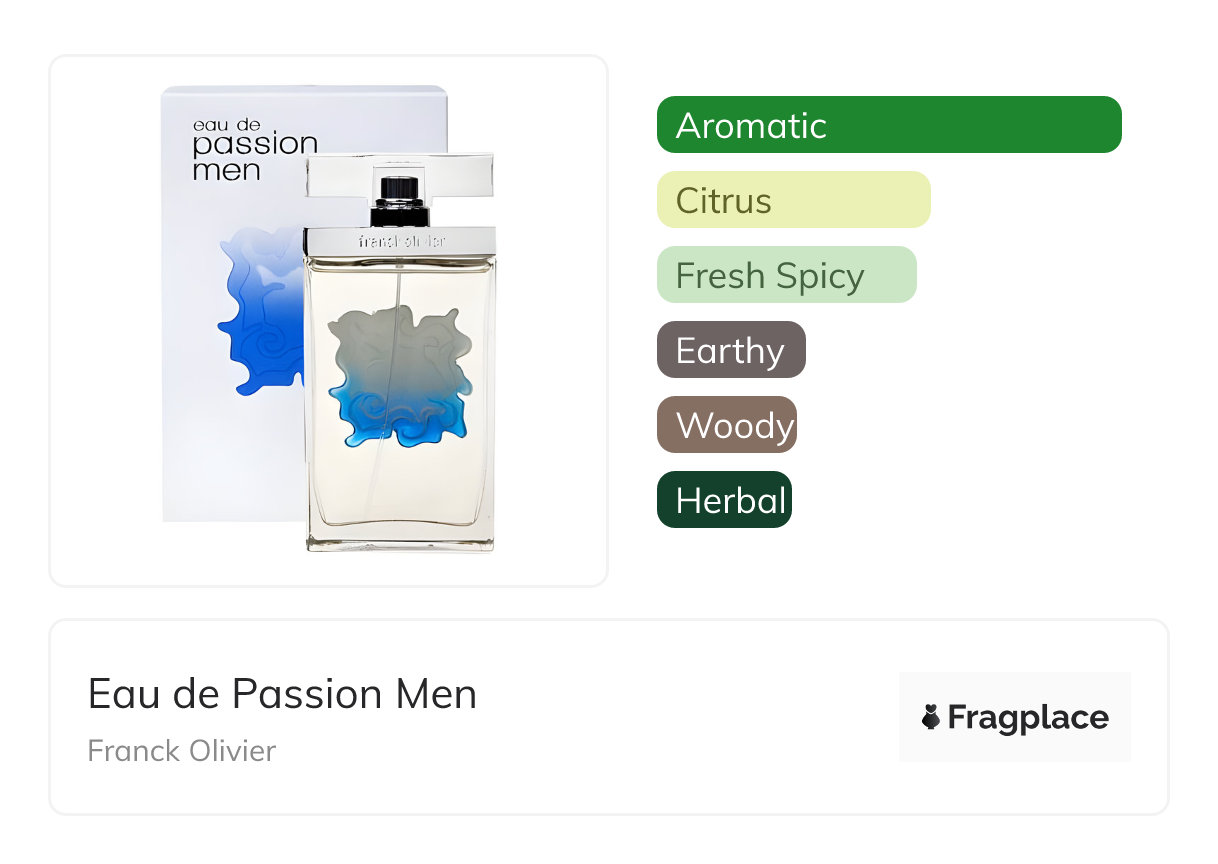Click the franck olivier engraving on the bottle collar
This screenshot has height=864, width=1218.
[x=401, y=241]
